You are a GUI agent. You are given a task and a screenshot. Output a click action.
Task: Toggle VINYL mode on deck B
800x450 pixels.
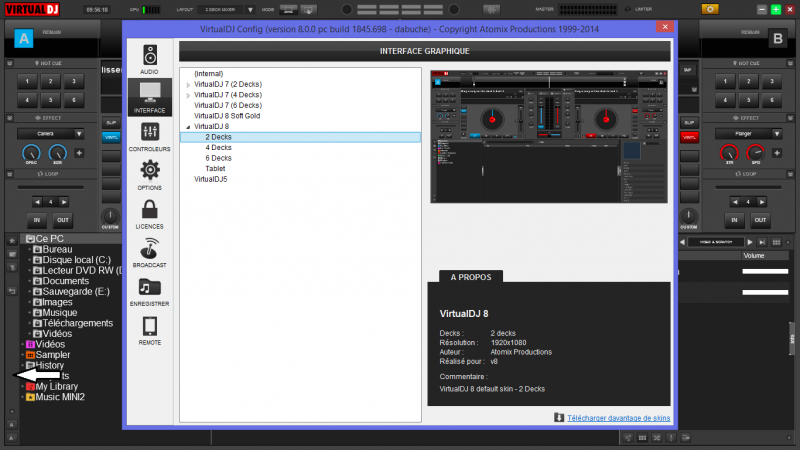point(689,137)
